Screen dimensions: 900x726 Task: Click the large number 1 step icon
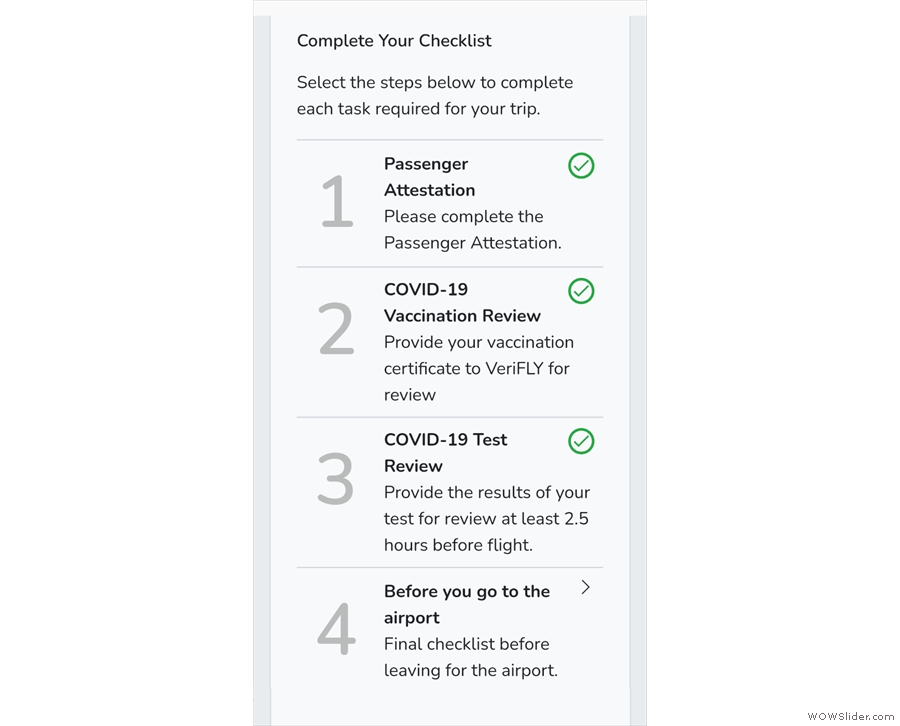(x=336, y=203)
